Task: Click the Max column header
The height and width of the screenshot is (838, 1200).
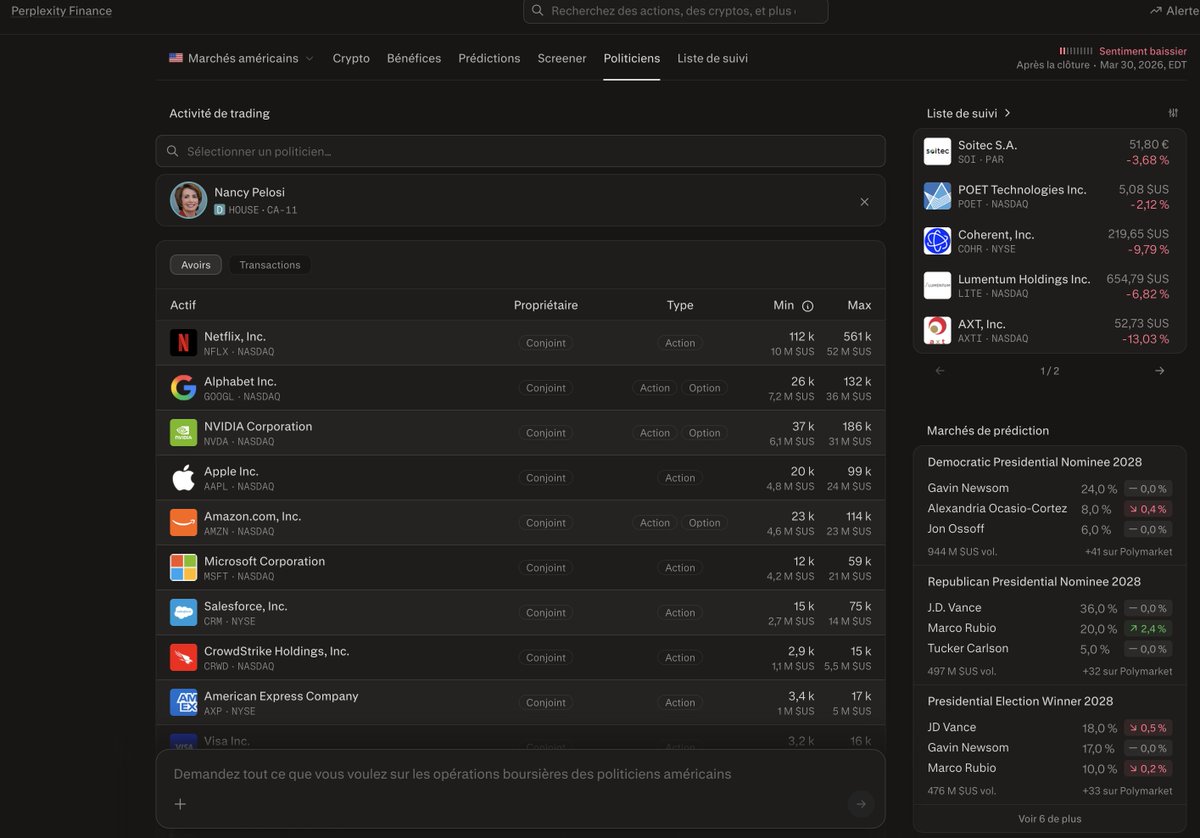Action: [x=859, y=306]
